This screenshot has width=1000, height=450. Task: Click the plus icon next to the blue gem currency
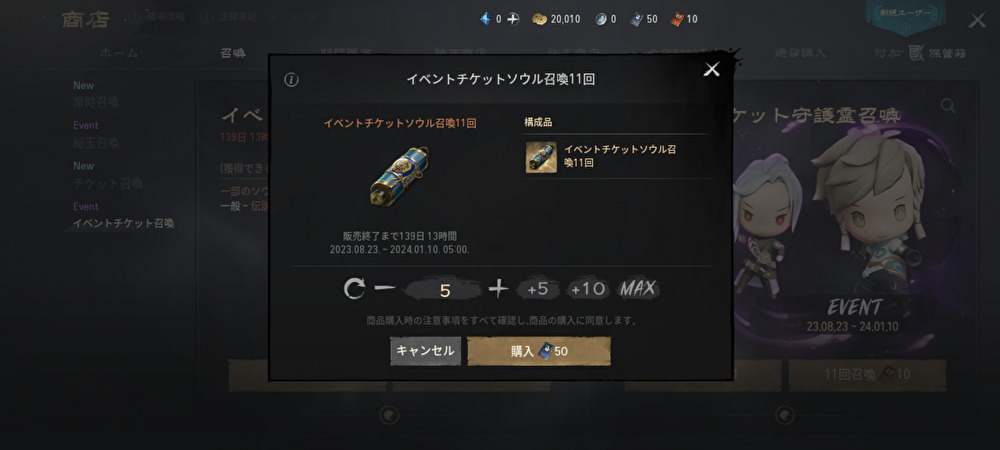[x=513, y=19]
